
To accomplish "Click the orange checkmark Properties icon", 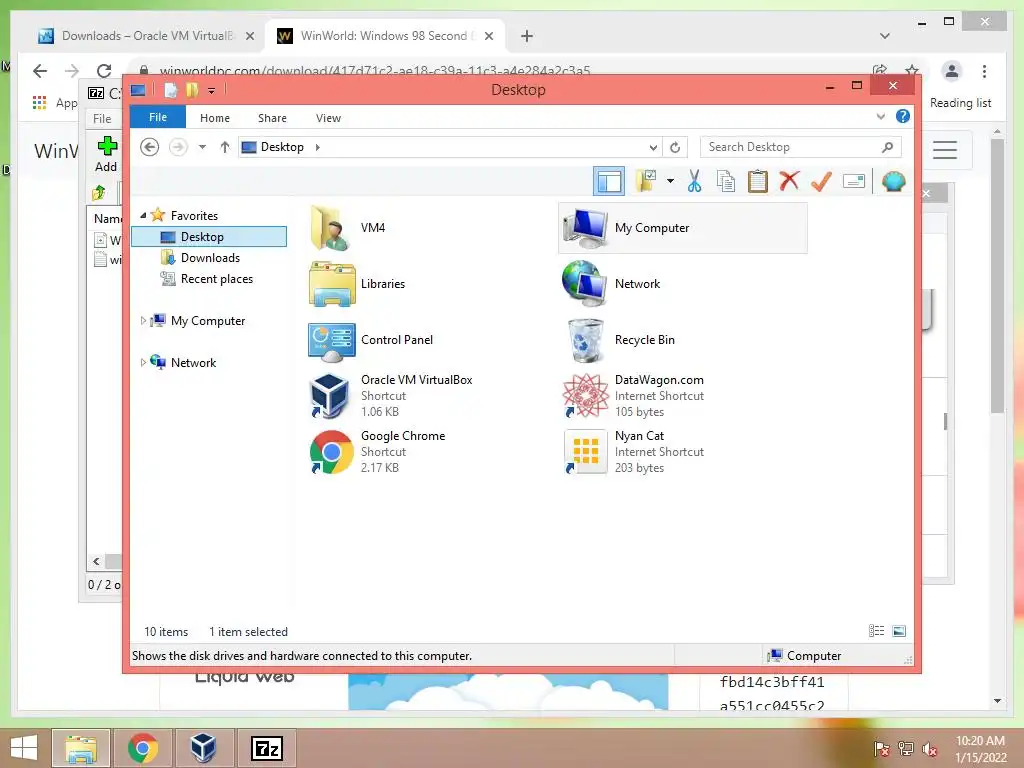I will coord(821,181).
